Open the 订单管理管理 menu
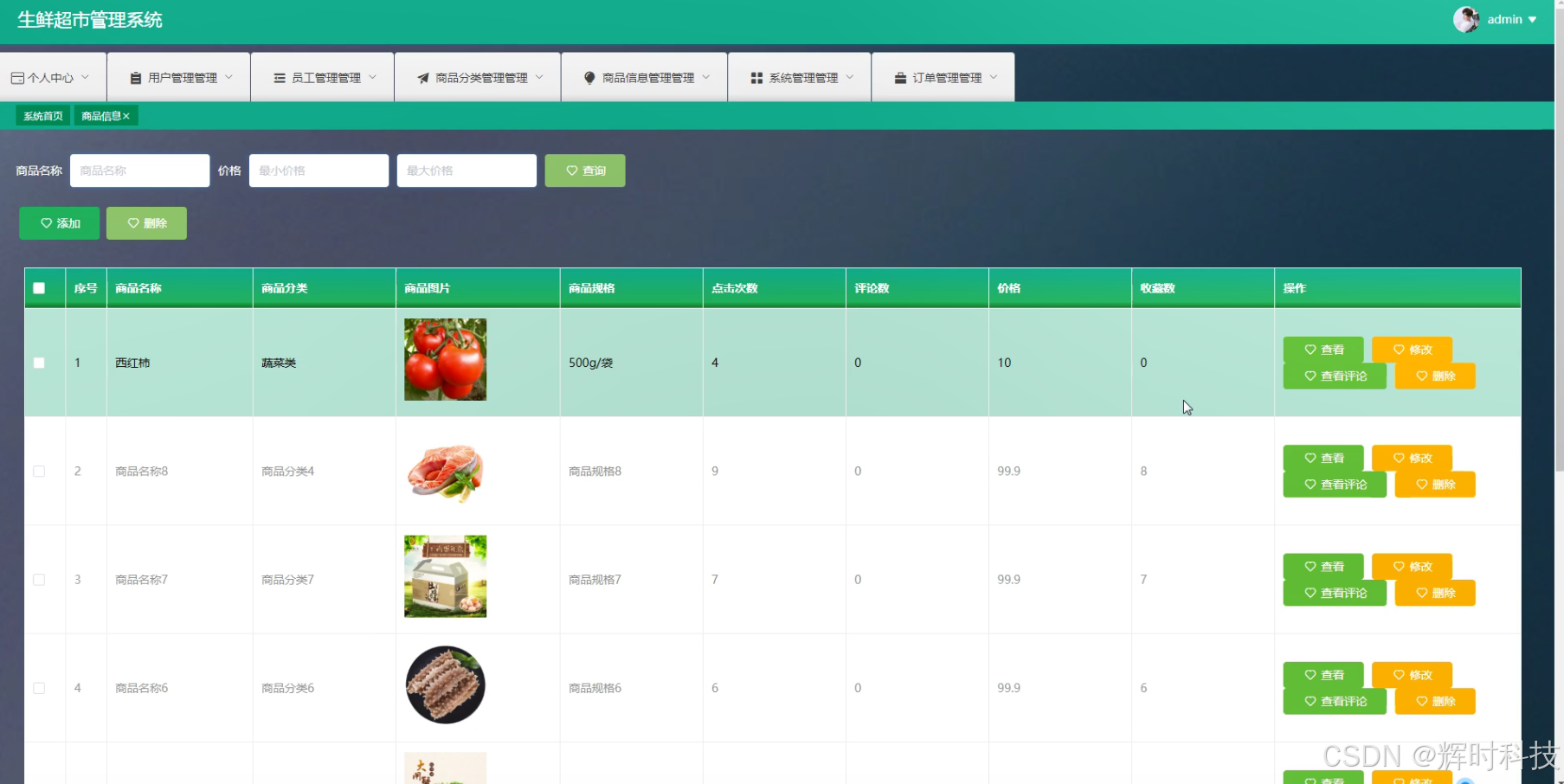The image size is (1564, 784). click(943, 78)
